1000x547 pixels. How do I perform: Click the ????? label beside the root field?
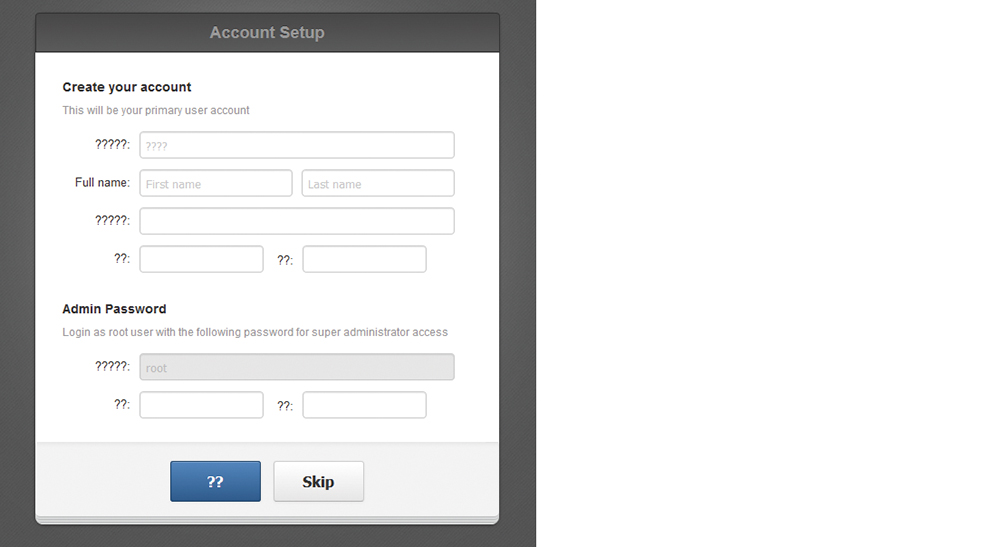point(112,366)
